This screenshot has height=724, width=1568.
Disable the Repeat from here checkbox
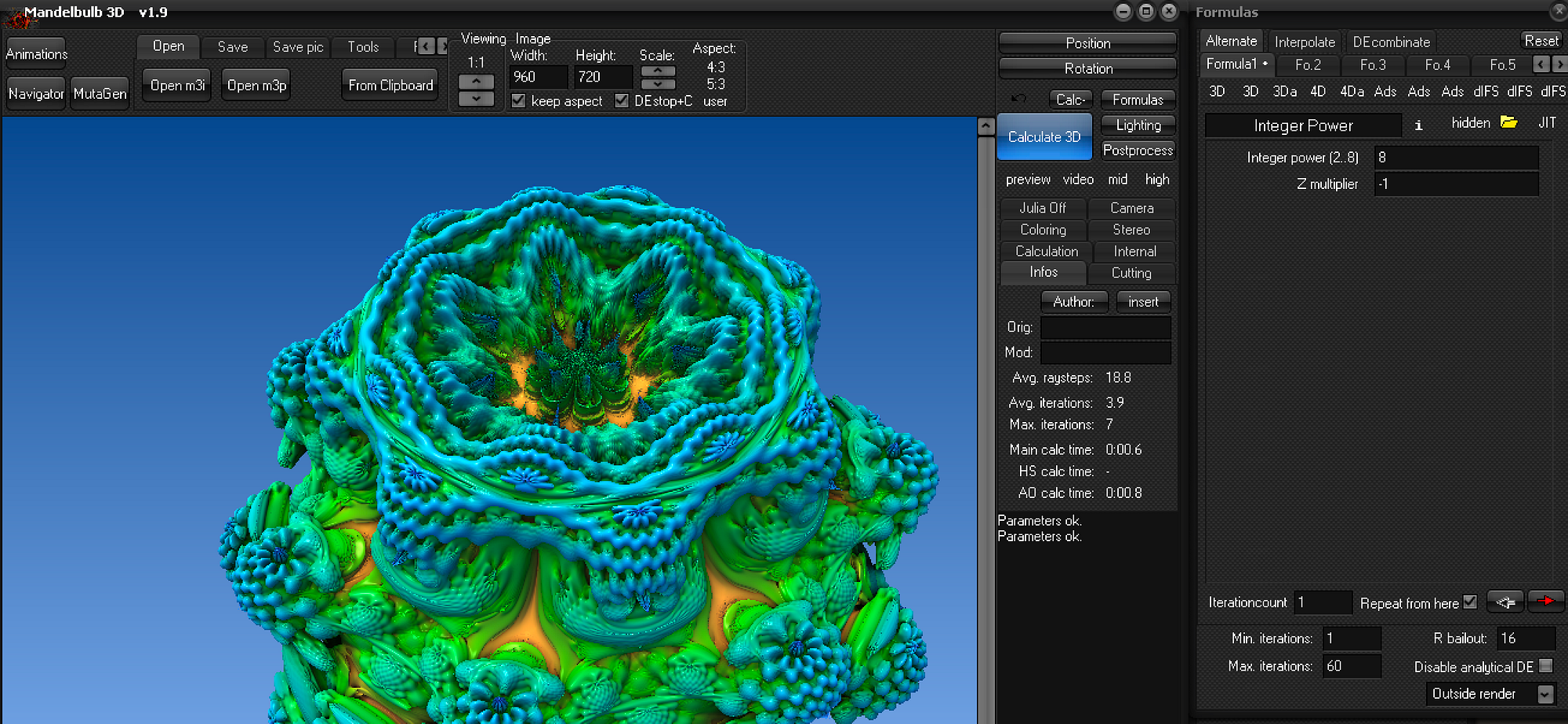[x=1470, y=602]
